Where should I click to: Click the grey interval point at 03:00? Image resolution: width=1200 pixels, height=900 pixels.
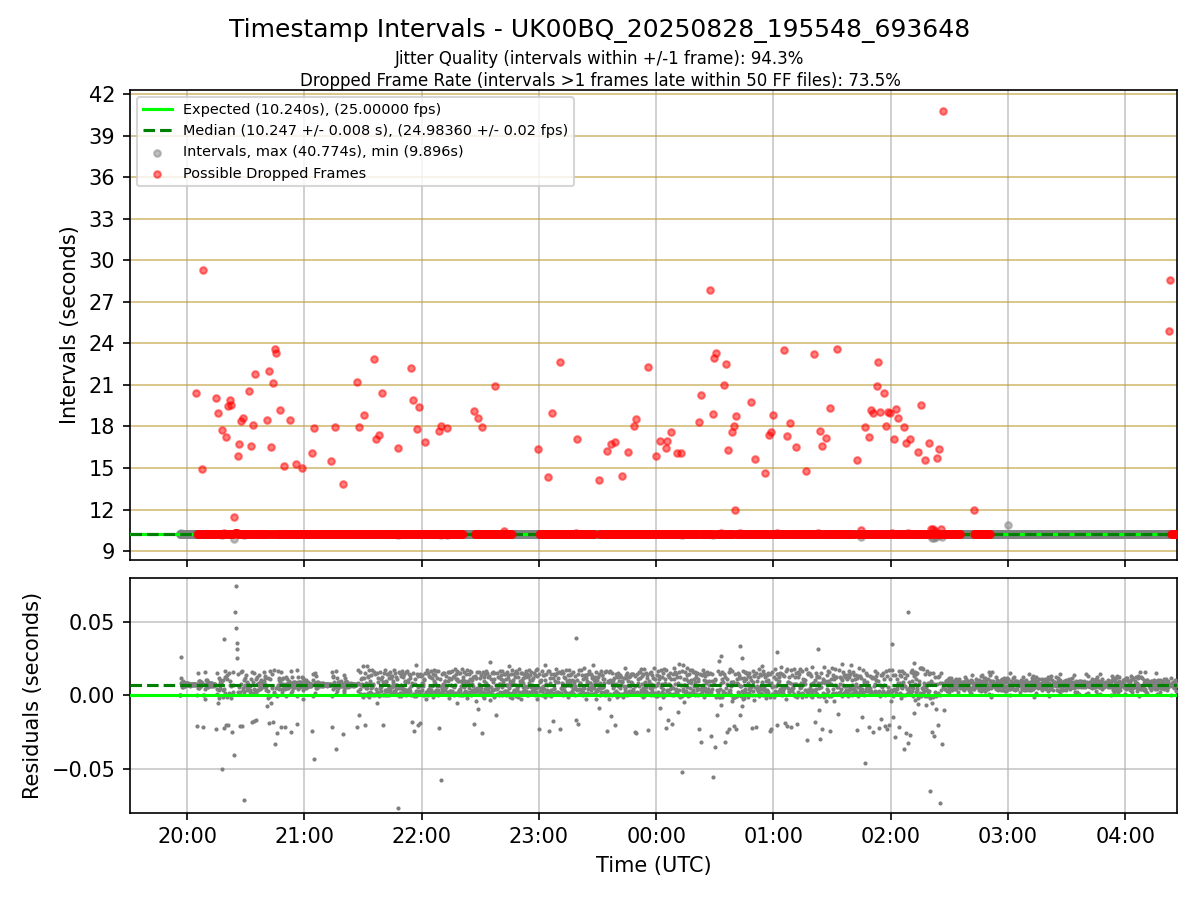(1008, 525)
